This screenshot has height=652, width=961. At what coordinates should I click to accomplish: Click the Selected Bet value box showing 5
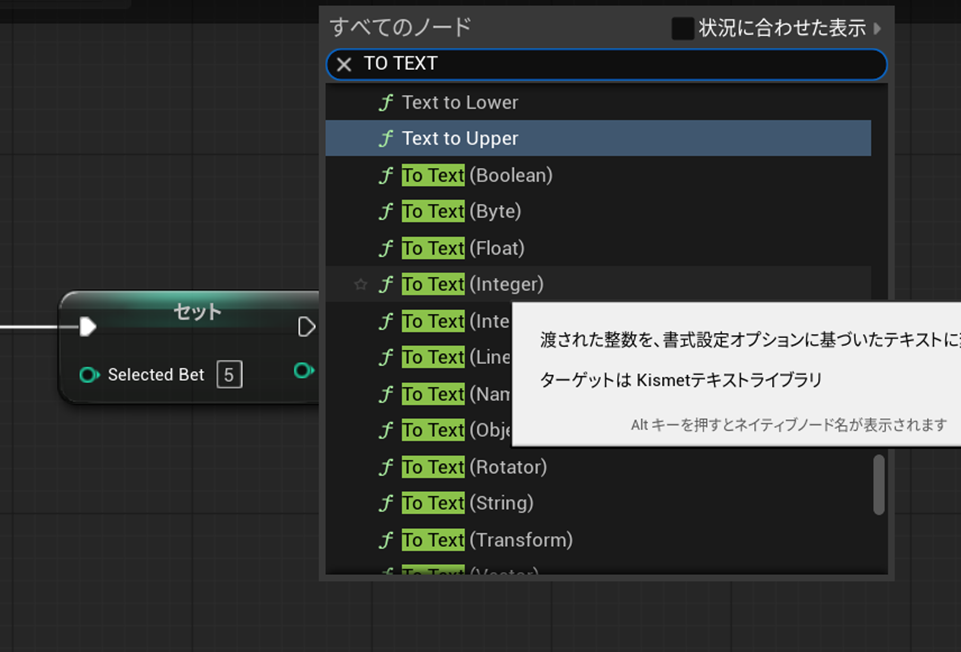pos(229,375)
